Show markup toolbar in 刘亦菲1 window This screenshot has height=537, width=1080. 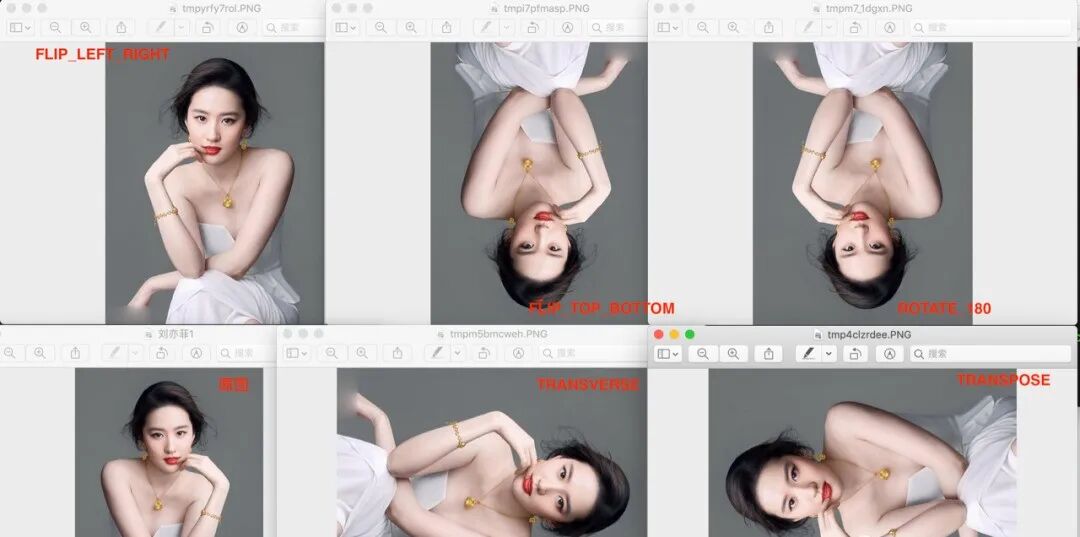[x=196, y=353]
